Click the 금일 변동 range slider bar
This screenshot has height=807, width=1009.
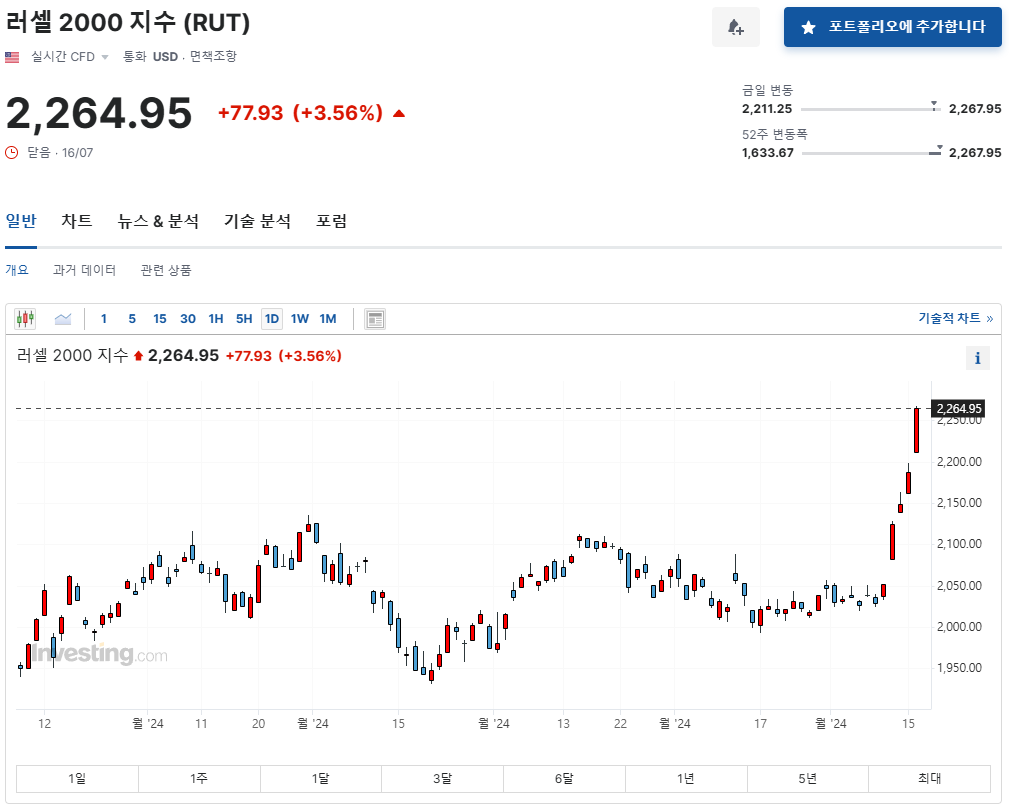tap(871, 109)
